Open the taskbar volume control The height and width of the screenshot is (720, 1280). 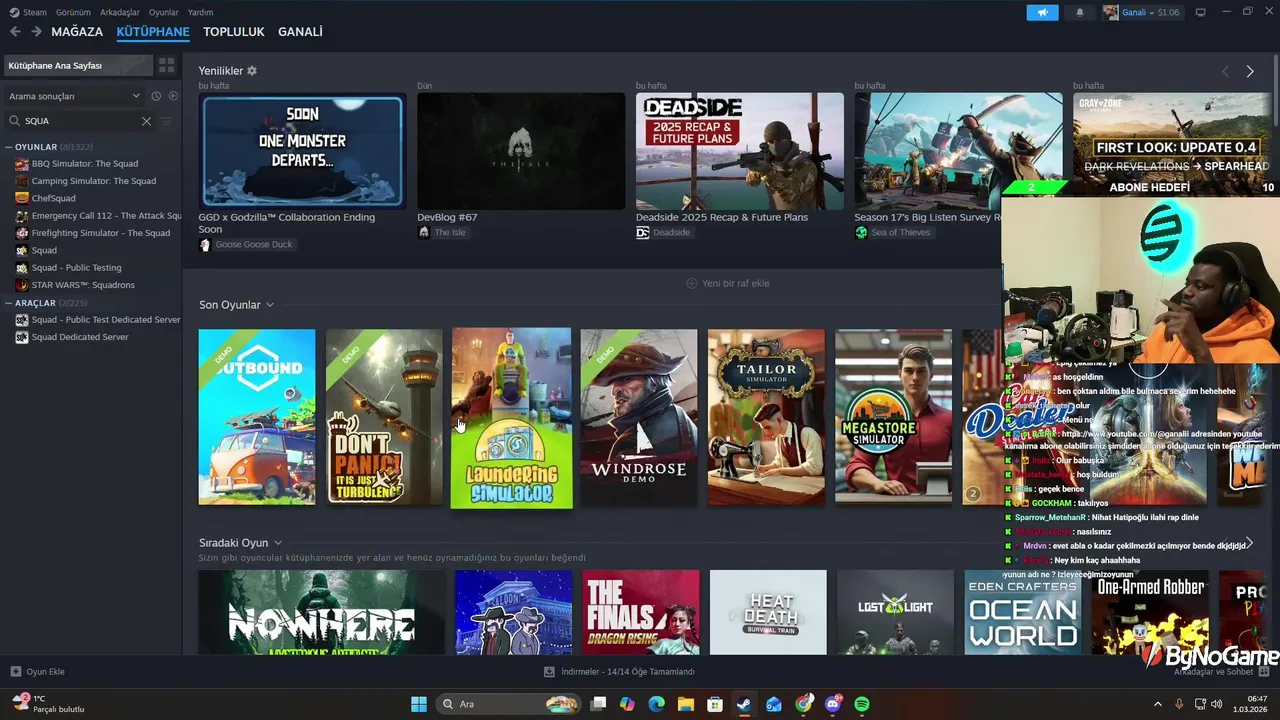[x=1217, y=704]
